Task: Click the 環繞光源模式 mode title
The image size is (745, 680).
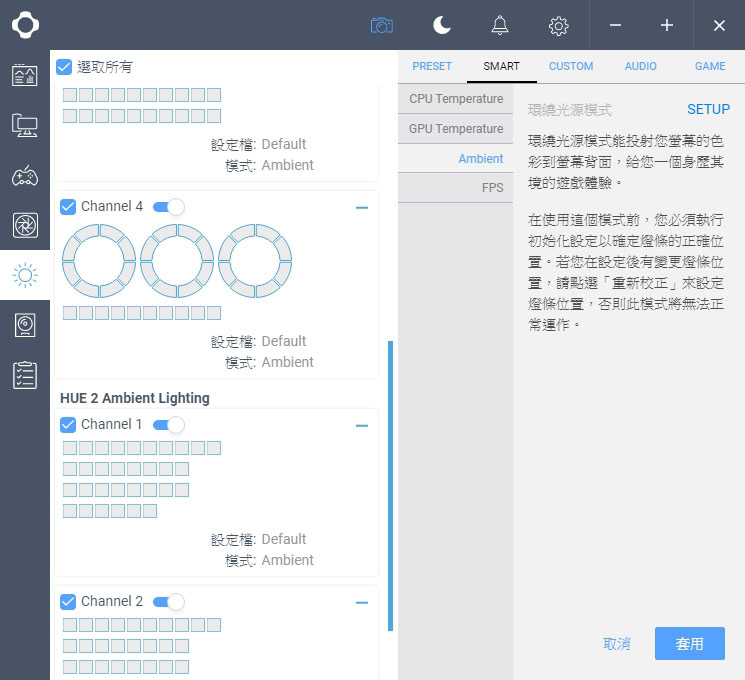Action: click(569, 110)
